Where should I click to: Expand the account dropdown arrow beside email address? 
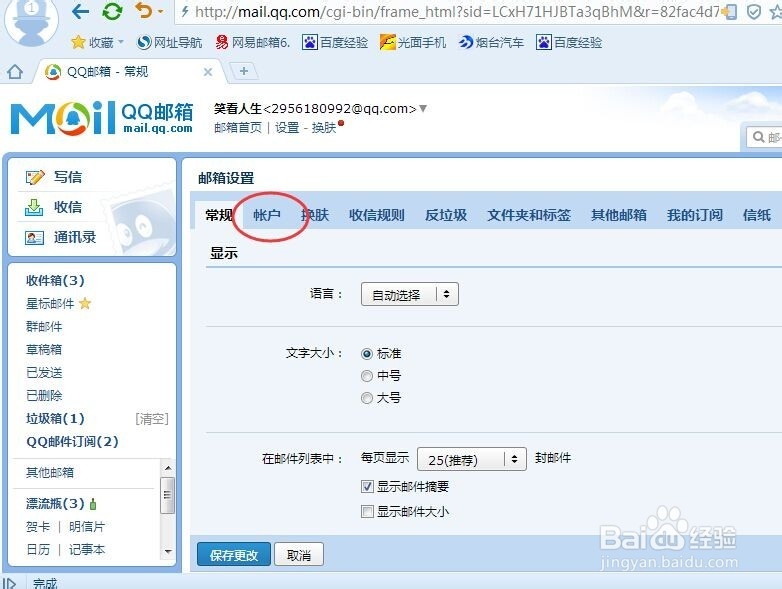click(423, 108)
